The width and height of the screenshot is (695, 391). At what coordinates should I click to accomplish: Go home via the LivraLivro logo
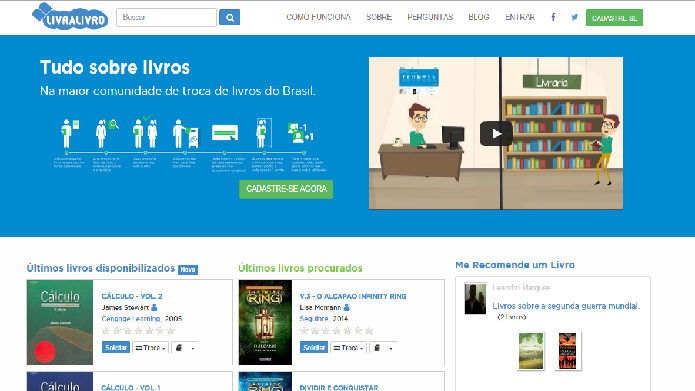[x=70, y=16]
